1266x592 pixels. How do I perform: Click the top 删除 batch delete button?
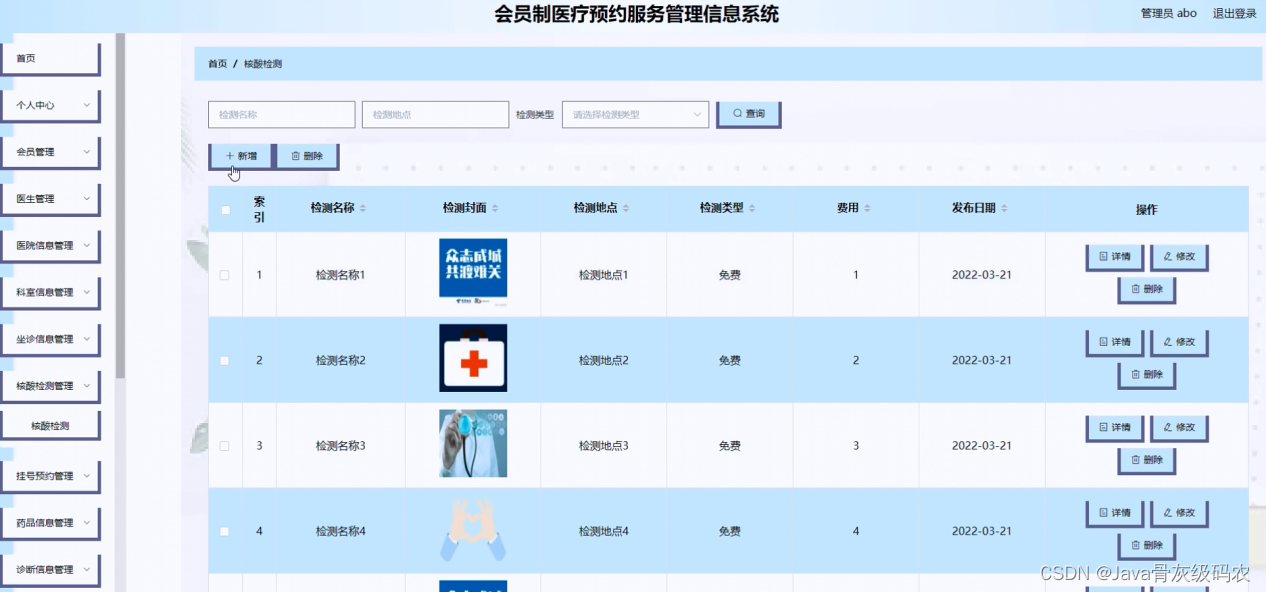(x=306, y=156)
